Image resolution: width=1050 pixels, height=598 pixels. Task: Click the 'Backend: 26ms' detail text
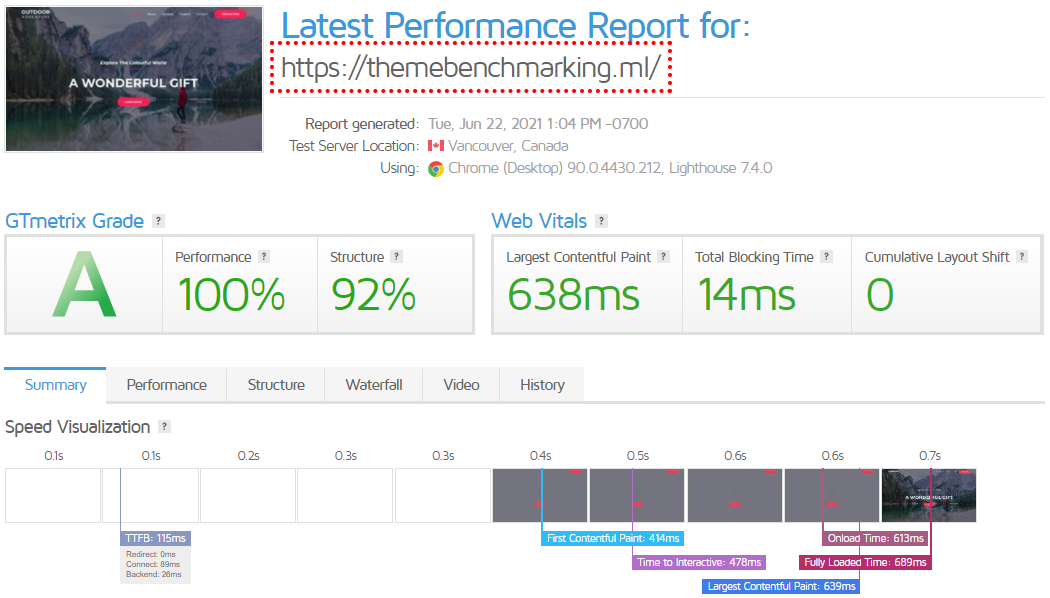153,575
